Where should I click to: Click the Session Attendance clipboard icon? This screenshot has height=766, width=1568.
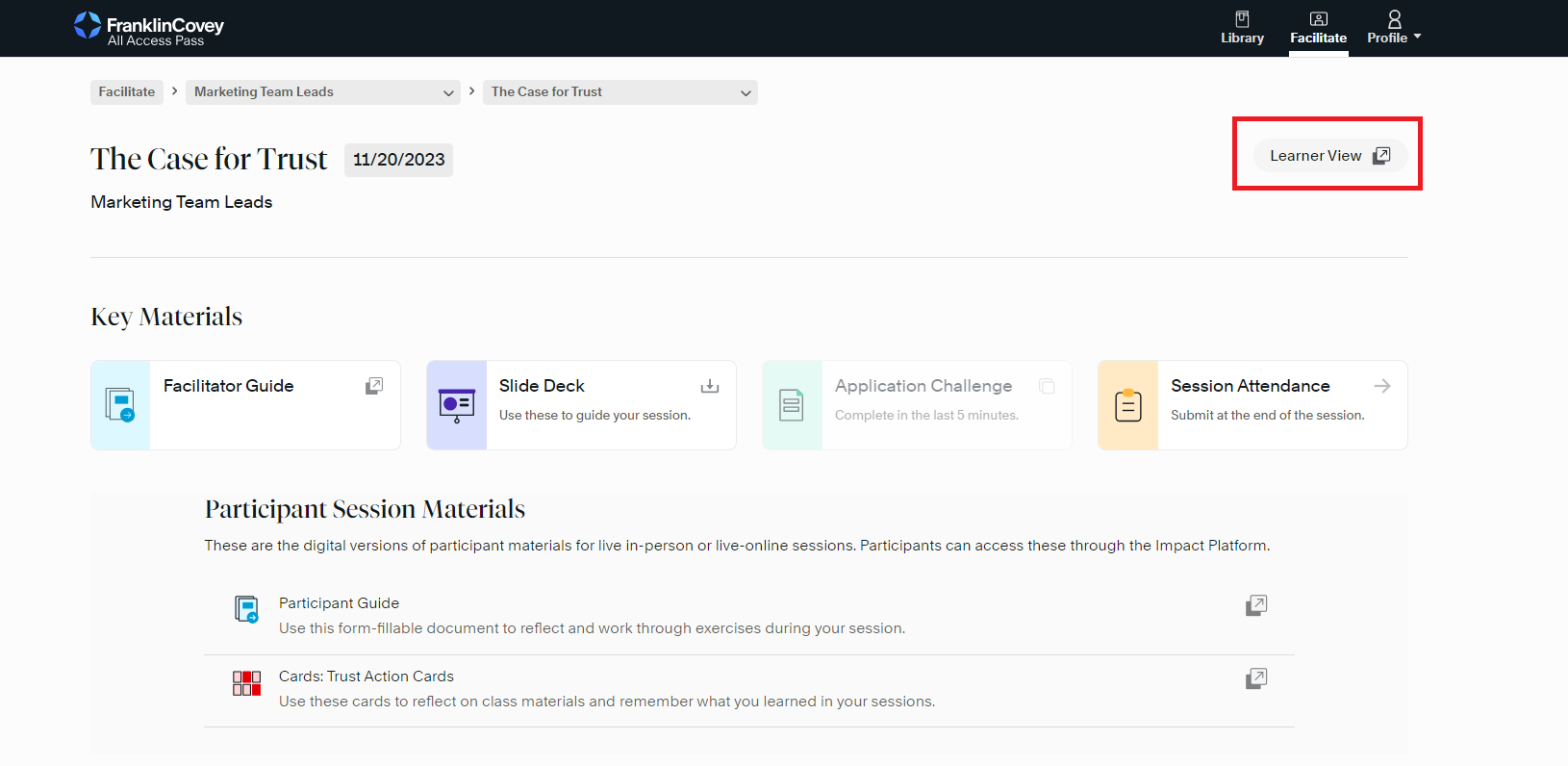1128,405
